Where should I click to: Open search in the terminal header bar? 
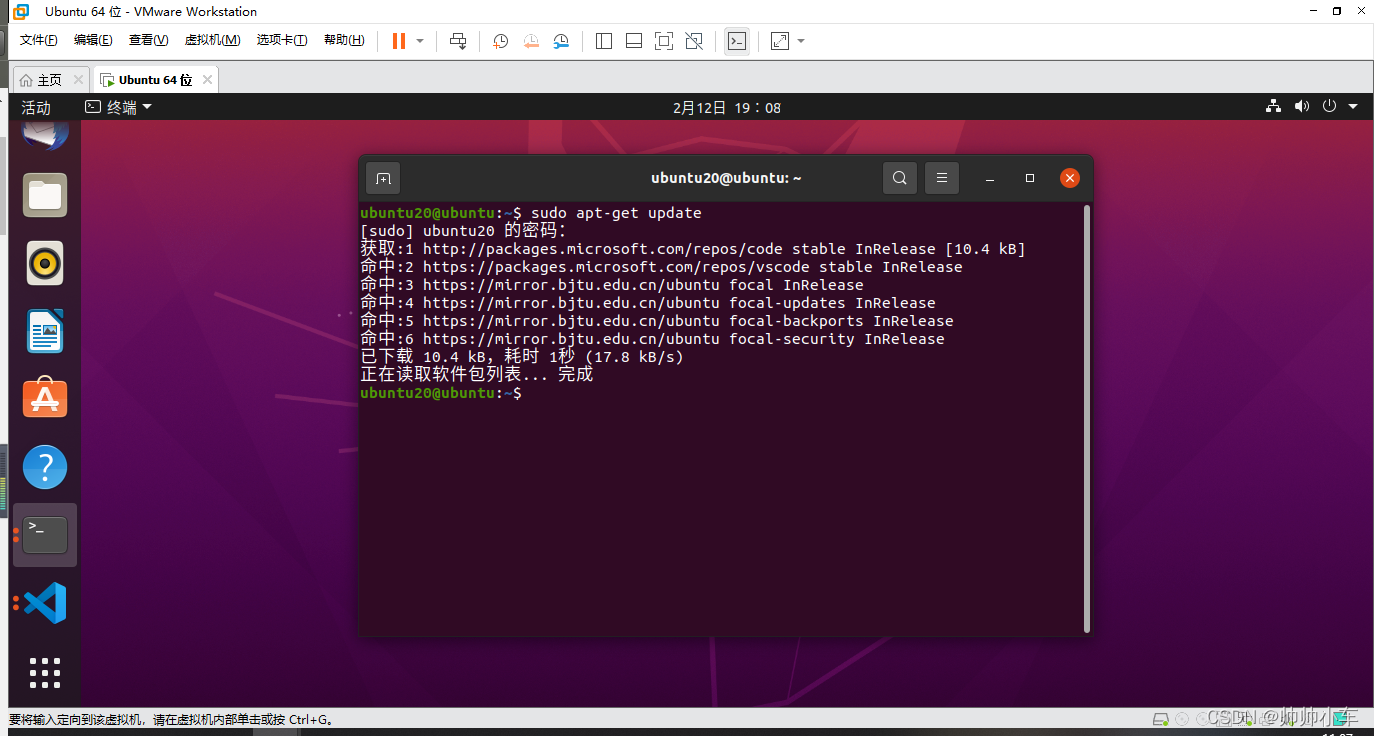900,178
